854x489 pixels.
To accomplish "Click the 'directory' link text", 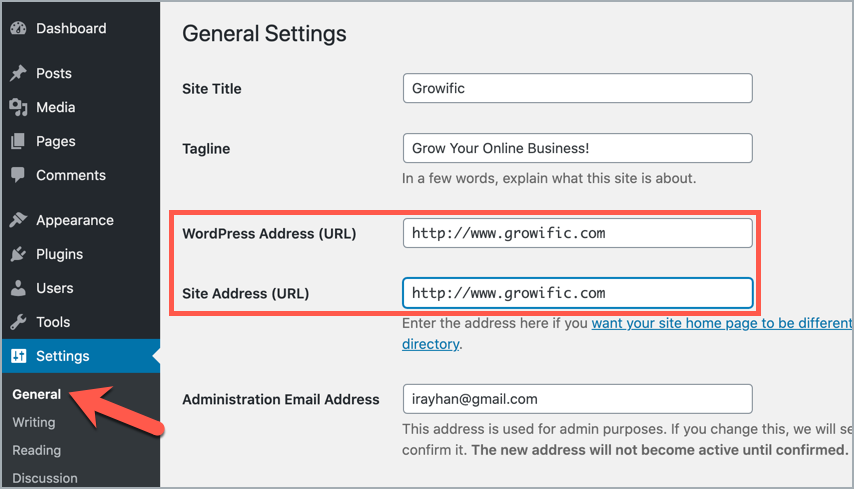I will pos(430,344).
